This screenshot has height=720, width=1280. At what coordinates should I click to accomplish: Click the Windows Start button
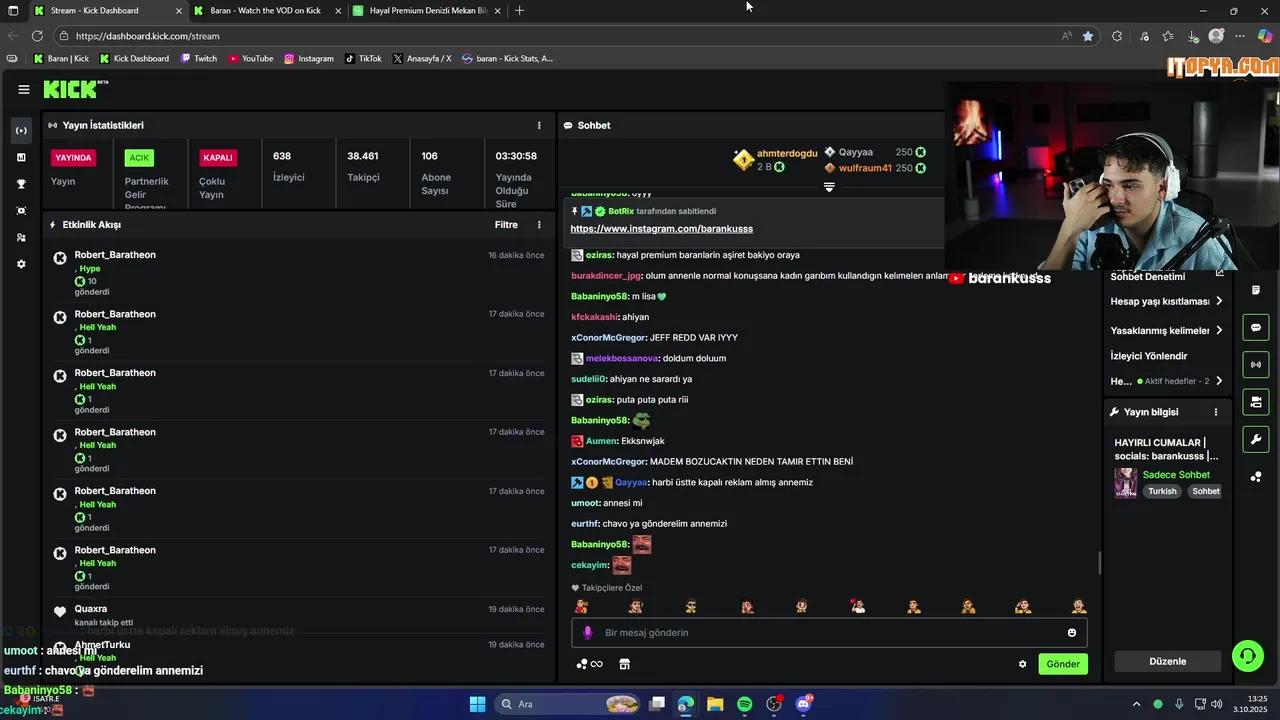point(477,704)
